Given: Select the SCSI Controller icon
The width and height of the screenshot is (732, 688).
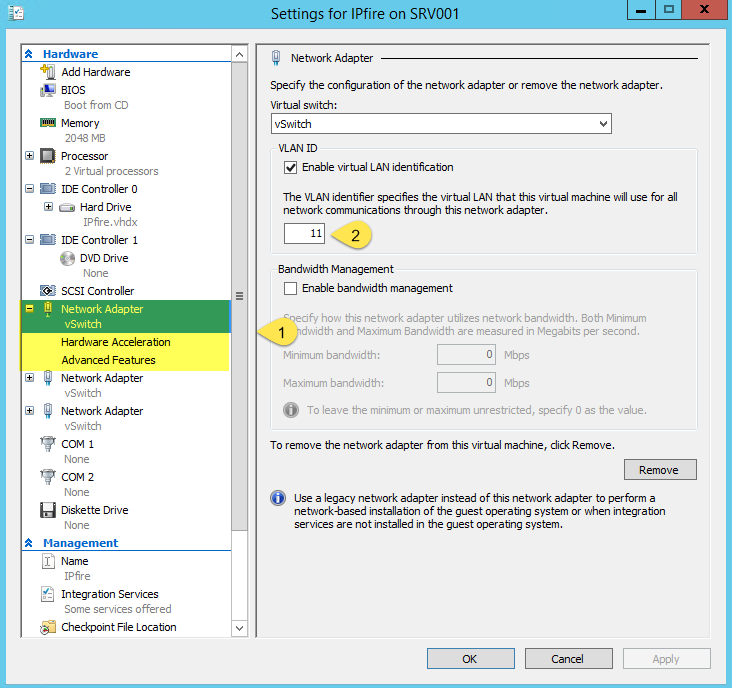Looking at the screenshot, I should tap(48, 291).
